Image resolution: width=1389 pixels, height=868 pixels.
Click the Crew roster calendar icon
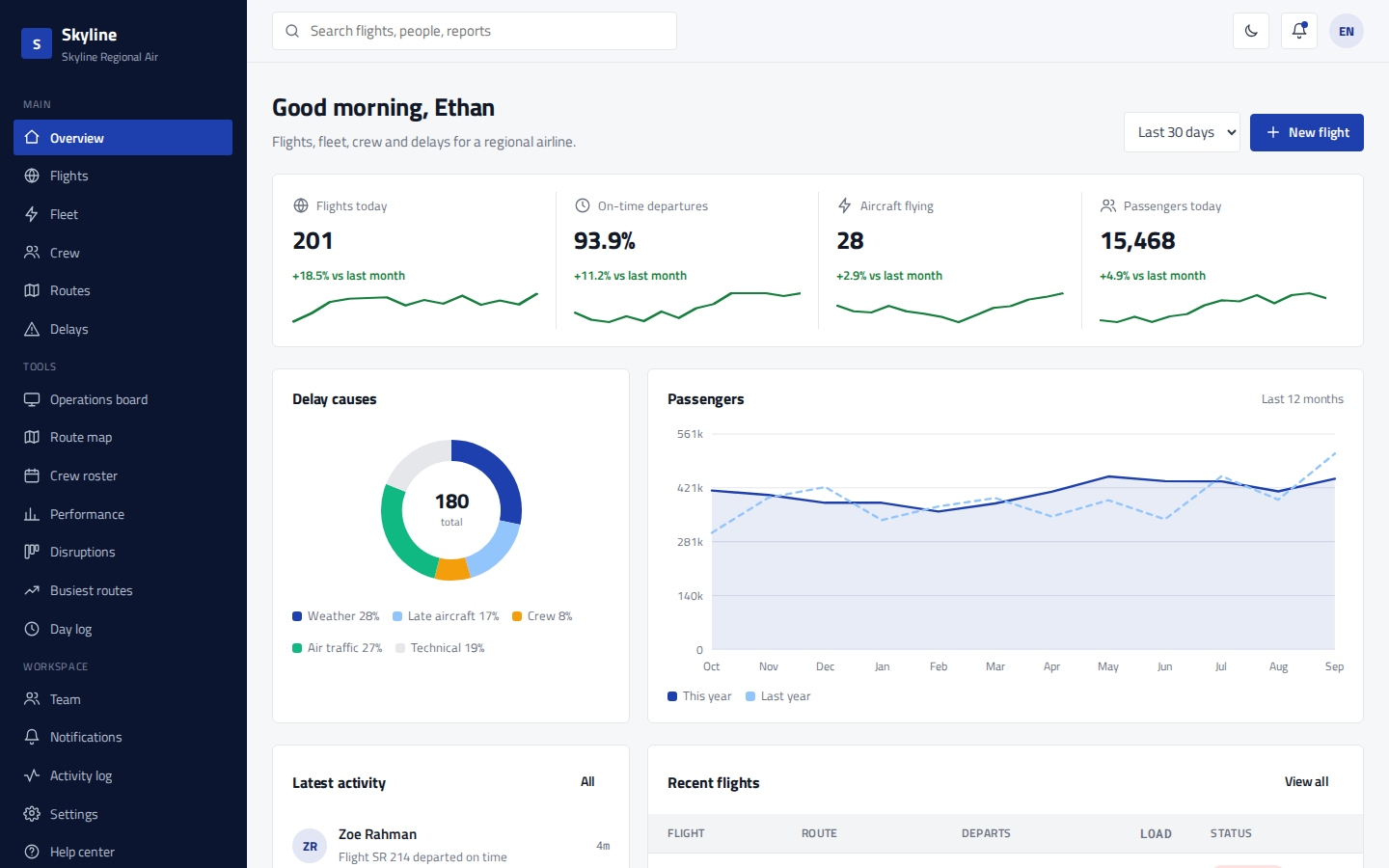[32, 475]
